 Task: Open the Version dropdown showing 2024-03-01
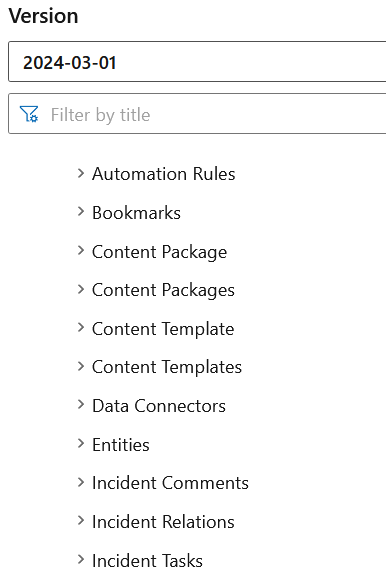(197, 62)
